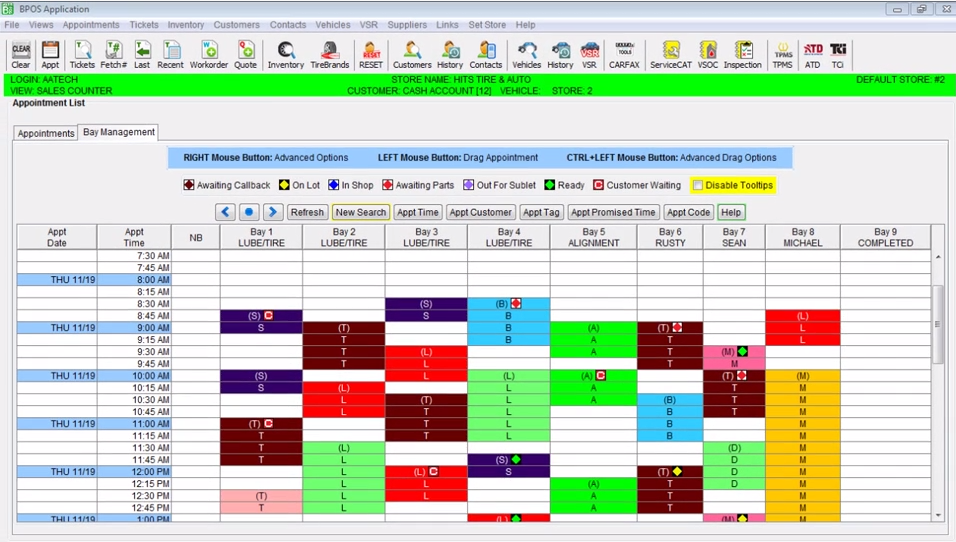Click the Bay 9 COMPLETED column header
Screen dimensions: 956x542
[885, 237]
